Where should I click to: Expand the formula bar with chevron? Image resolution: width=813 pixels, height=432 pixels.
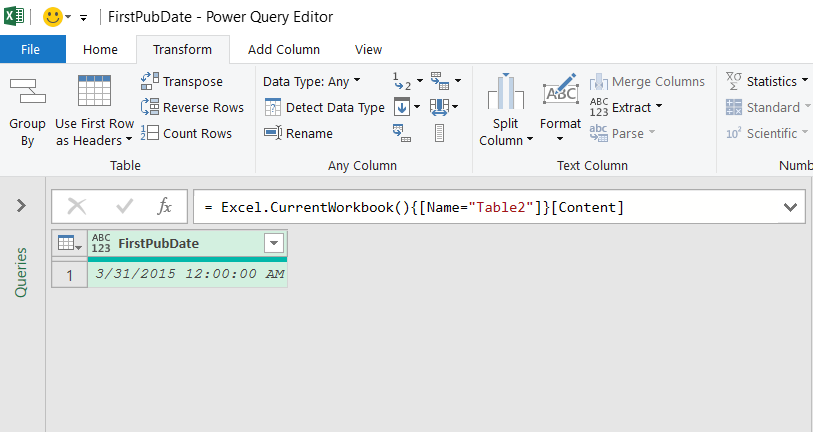(x=790, y=207)
